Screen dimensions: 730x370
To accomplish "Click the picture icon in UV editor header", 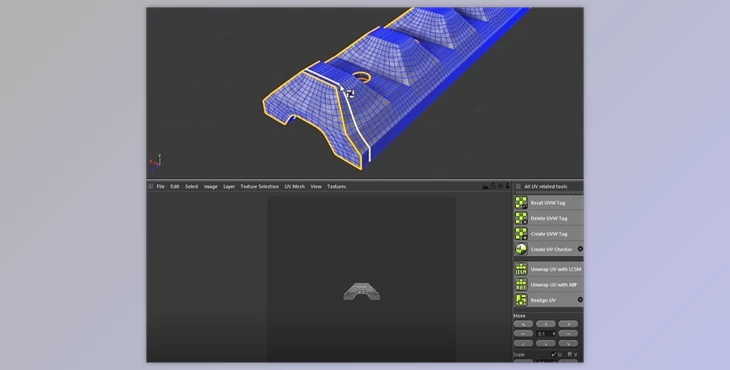I will pos(486,186).
